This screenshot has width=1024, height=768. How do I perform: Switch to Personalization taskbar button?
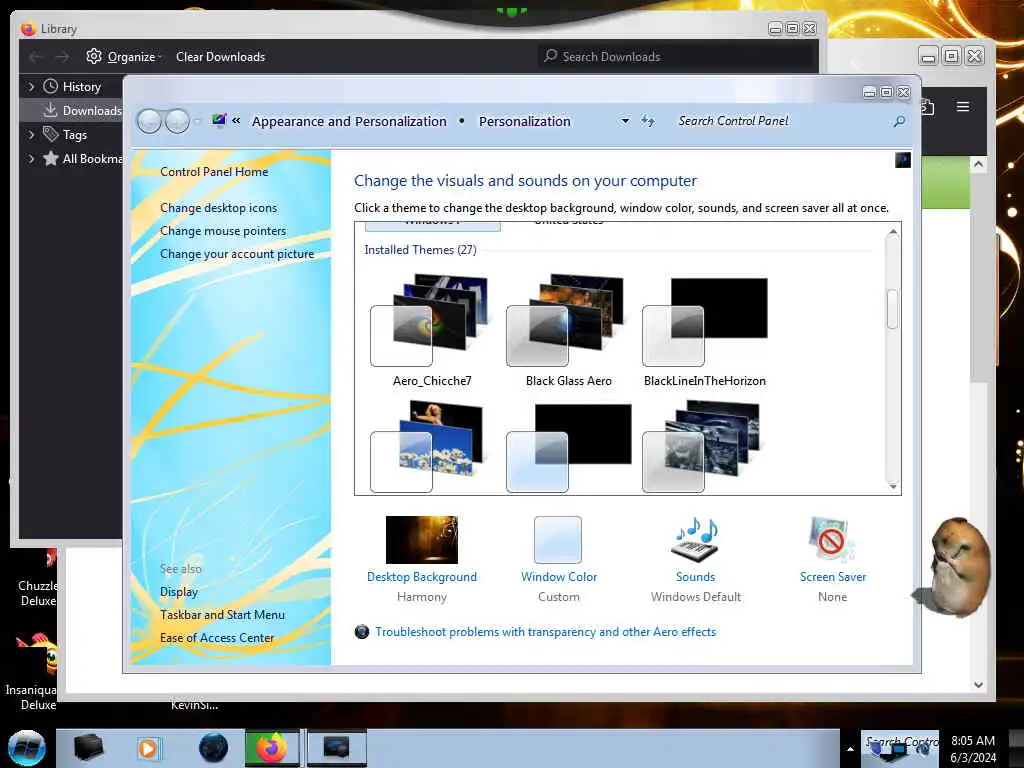(x=336, y=748)
